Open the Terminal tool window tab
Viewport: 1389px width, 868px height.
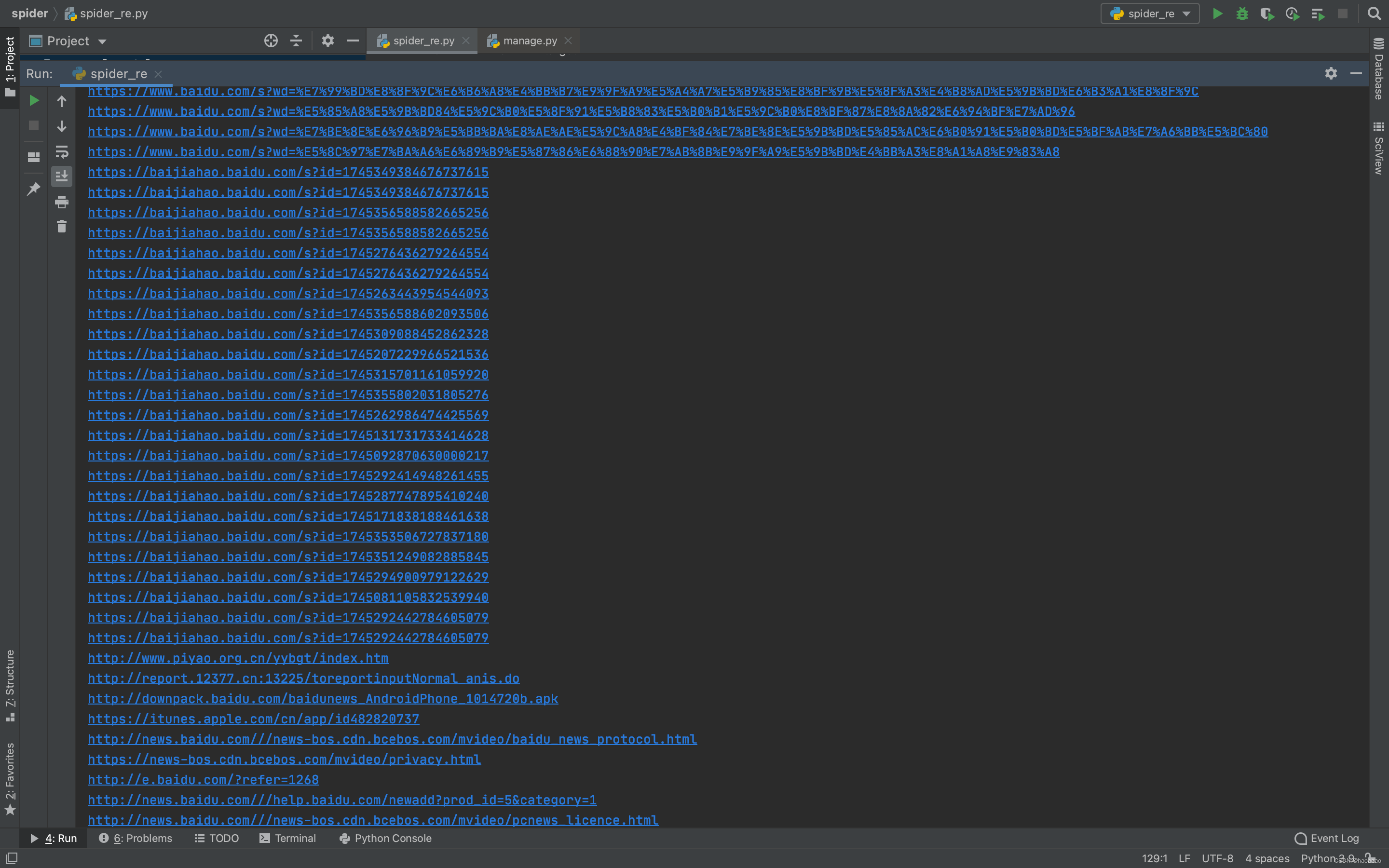tap(287, 838)
